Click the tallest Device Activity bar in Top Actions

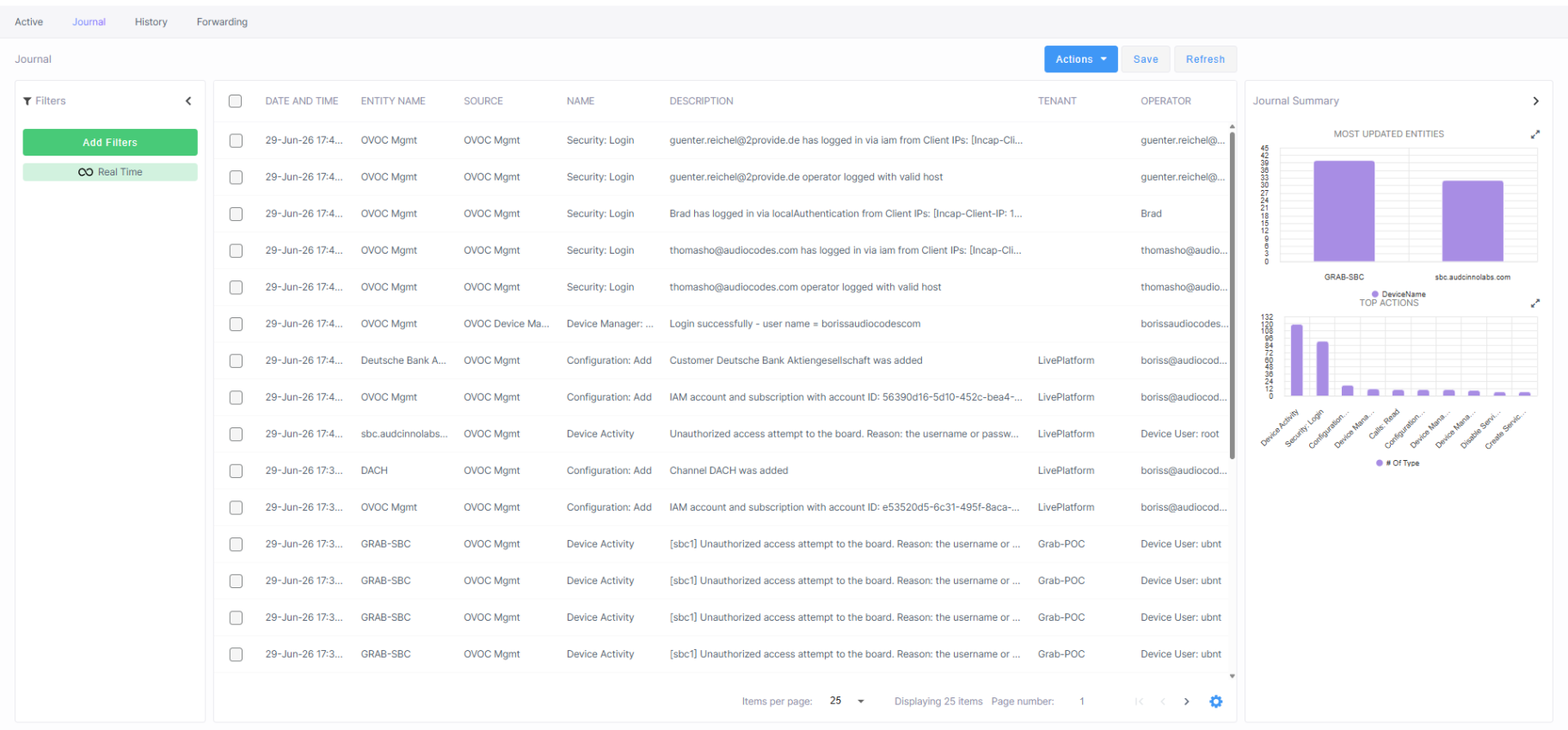[x=1297, y=360]
